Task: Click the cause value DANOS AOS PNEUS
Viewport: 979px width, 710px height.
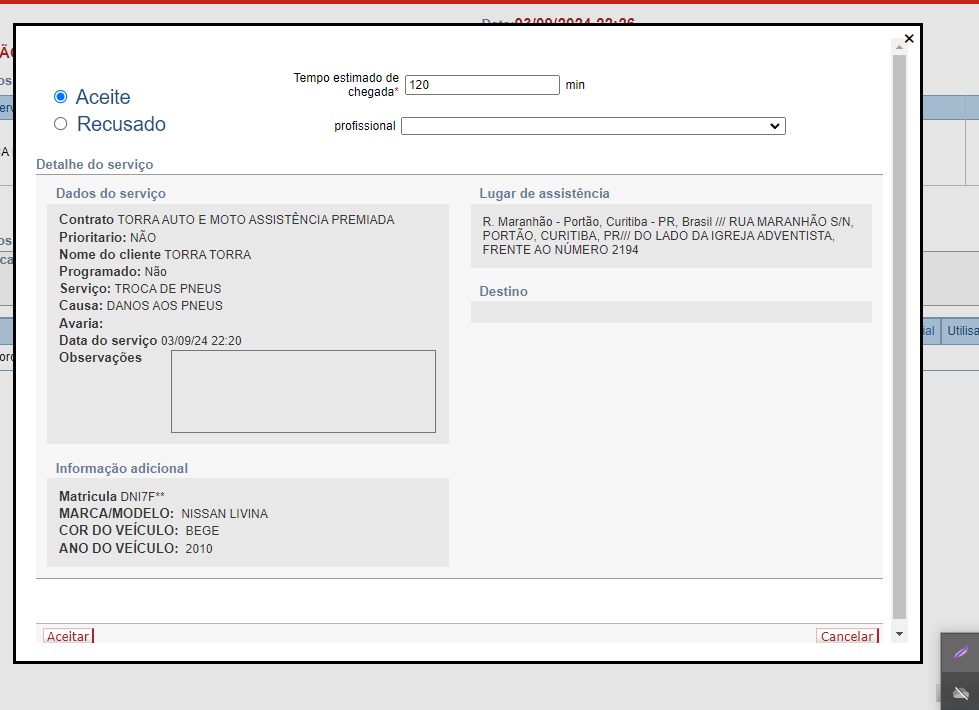Action: coord(165,305)
